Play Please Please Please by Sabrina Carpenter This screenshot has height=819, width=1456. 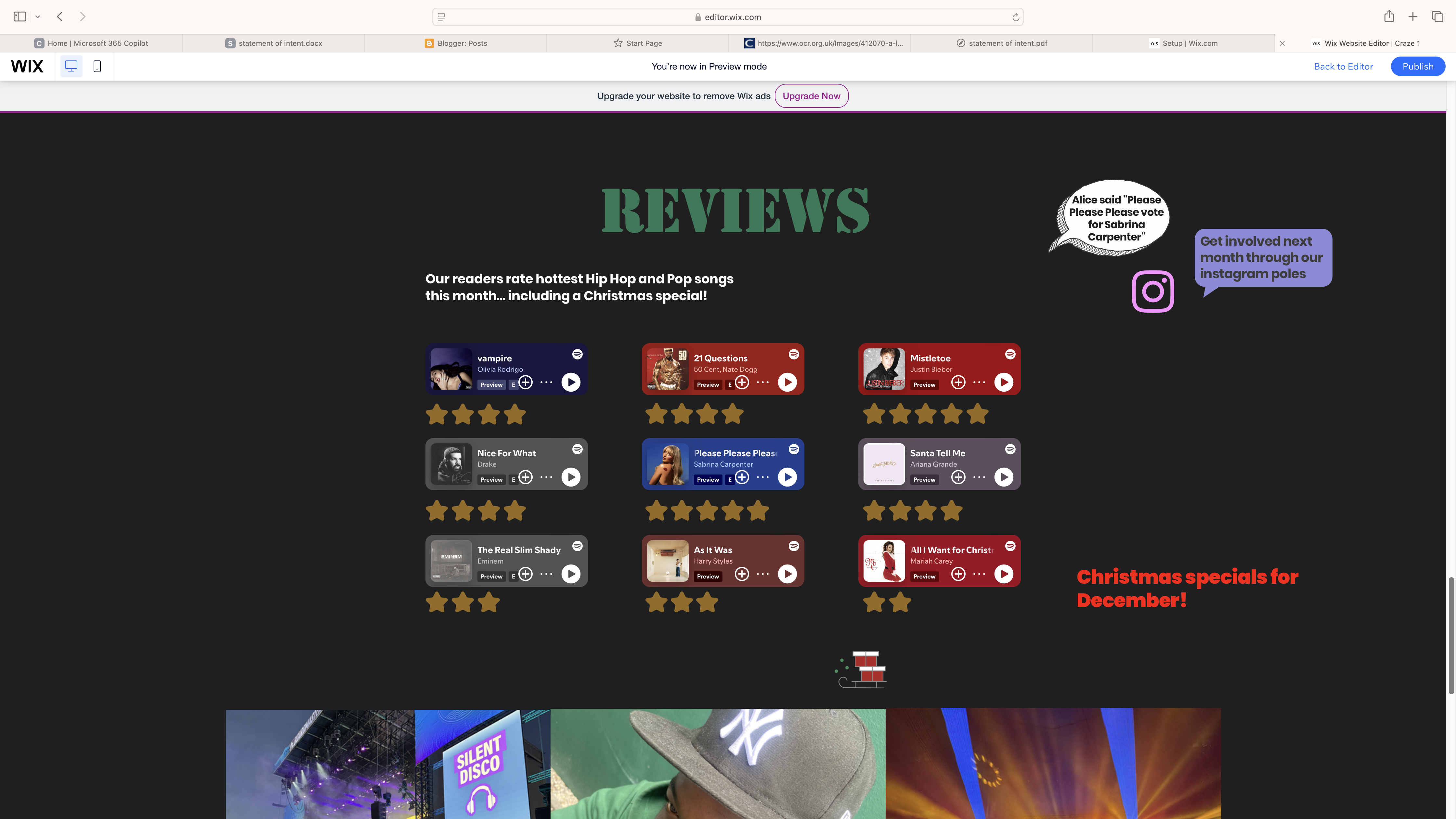(787, 477)
